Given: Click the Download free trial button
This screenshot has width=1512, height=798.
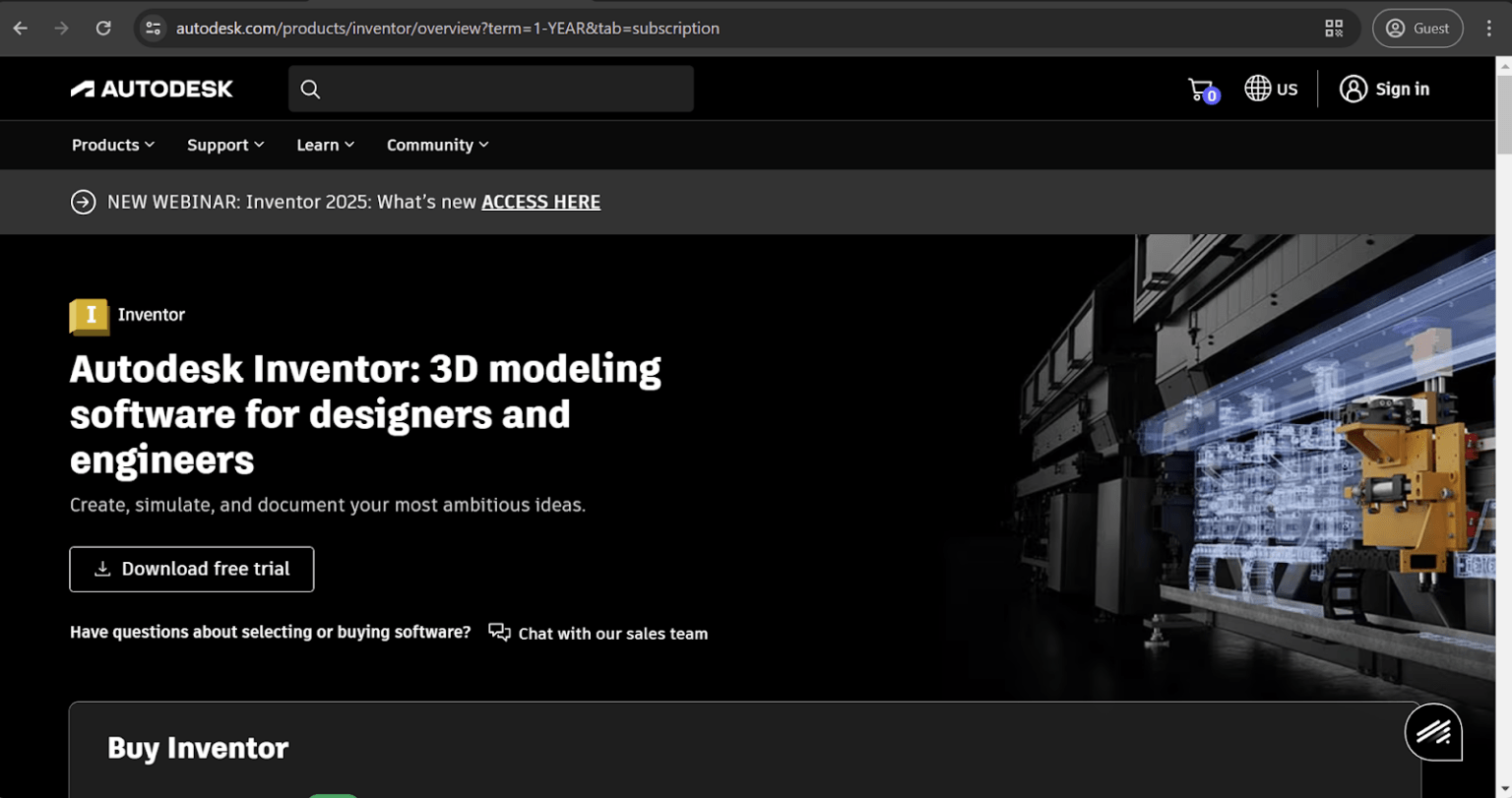Looking at the screenshot, I should (x=191, y=569).
